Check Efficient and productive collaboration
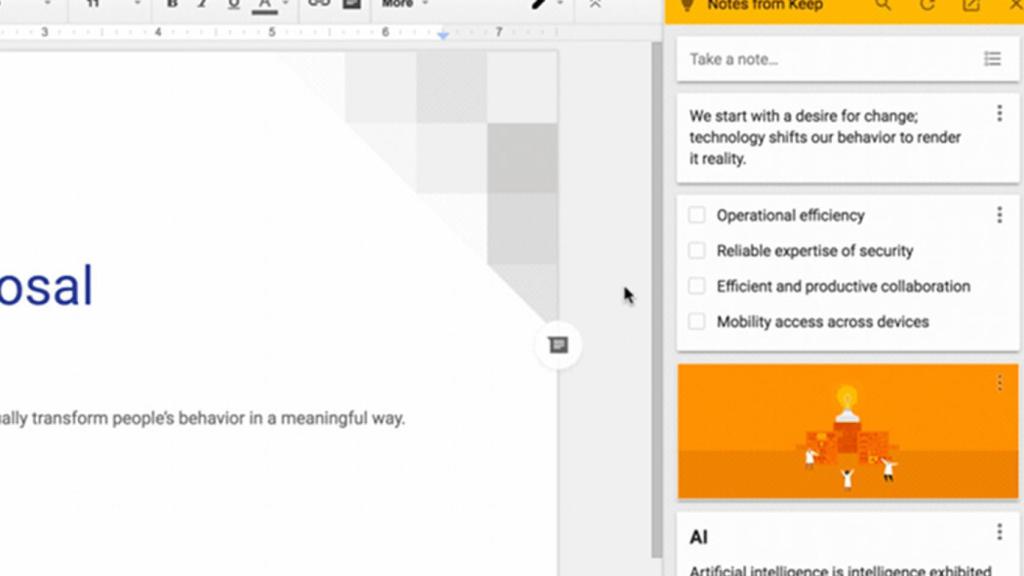Image resolution: width=1024 pixels, height=576 pixels. 697,286
